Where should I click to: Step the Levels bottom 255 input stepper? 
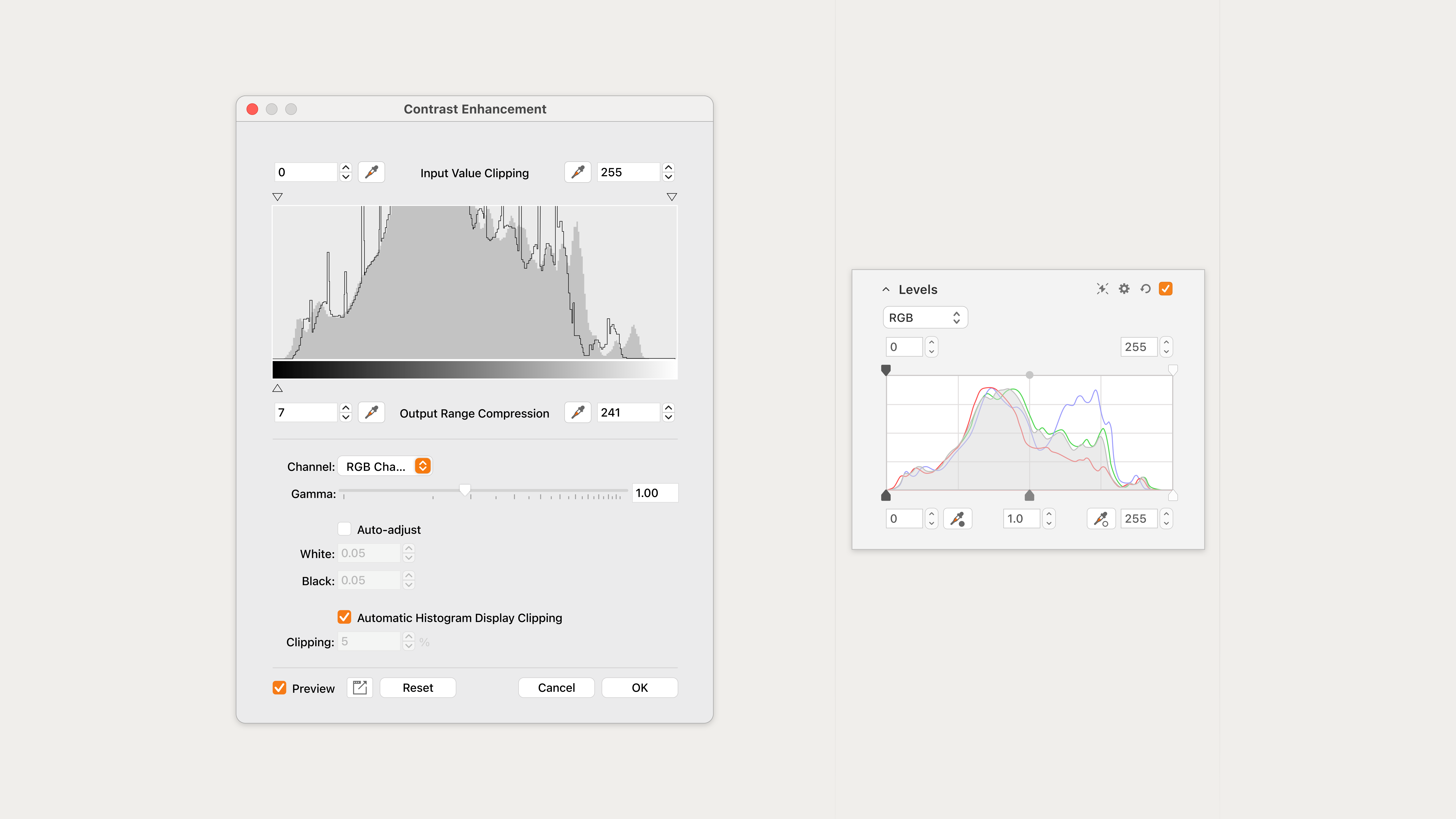(1166, 519)
